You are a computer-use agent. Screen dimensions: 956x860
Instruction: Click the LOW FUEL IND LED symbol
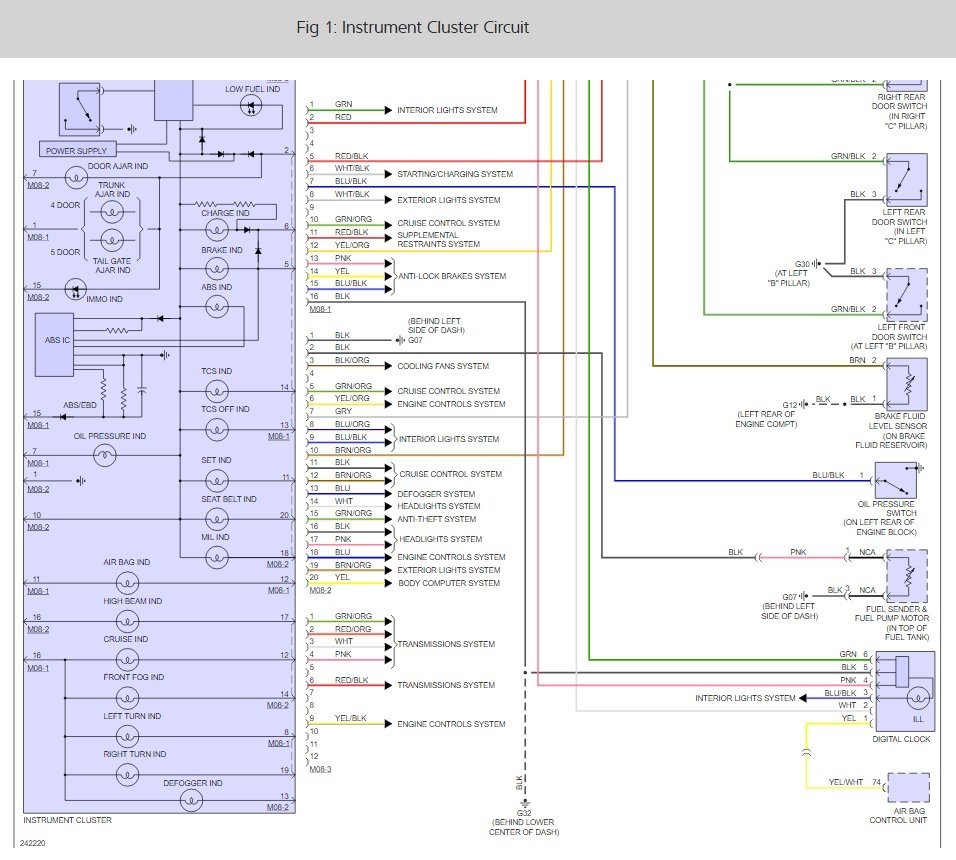tap(251, 107)
